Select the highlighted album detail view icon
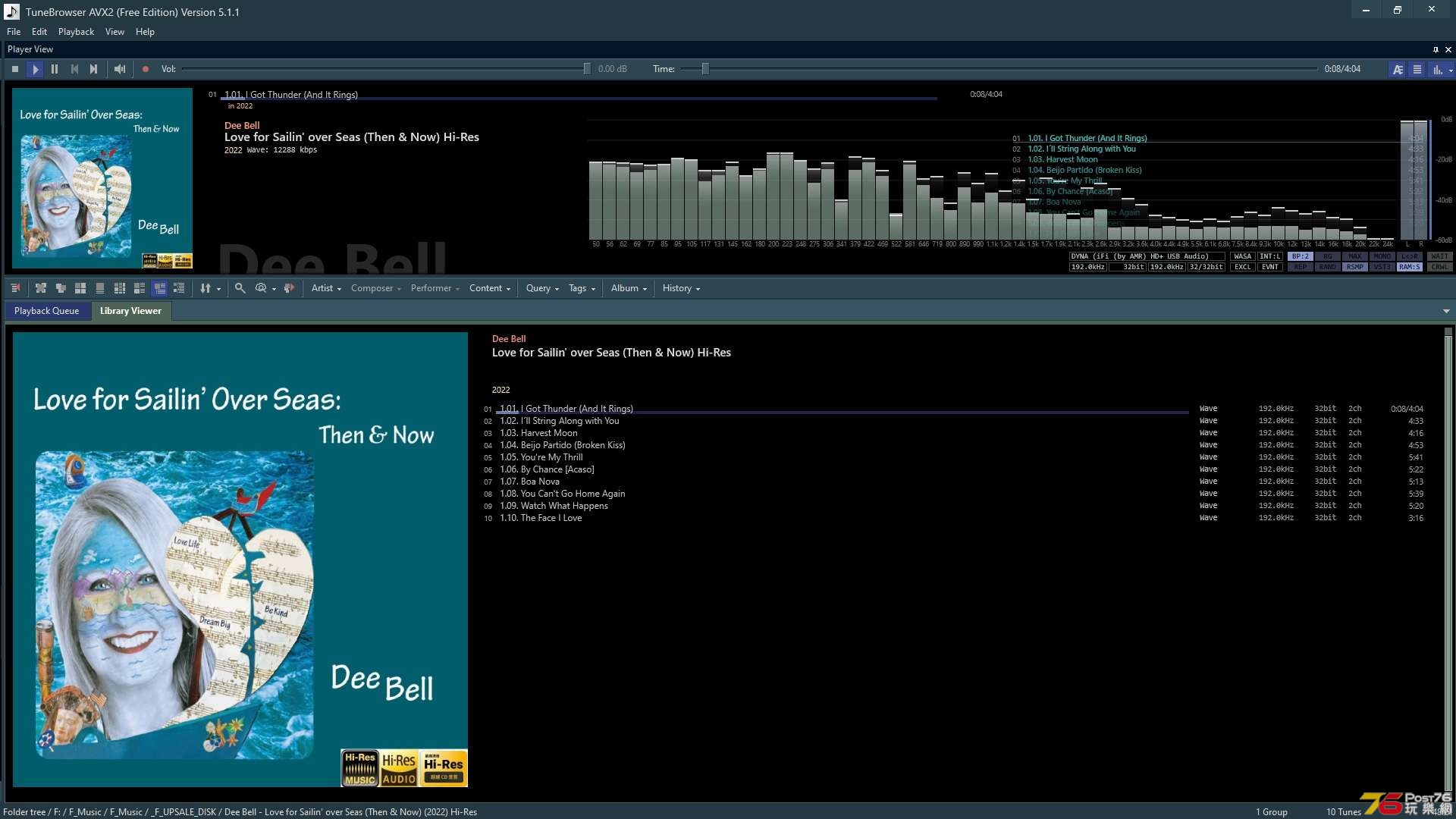Image resolution: width=1456 pixels, height=819 pixels. (x=159, y=288)
